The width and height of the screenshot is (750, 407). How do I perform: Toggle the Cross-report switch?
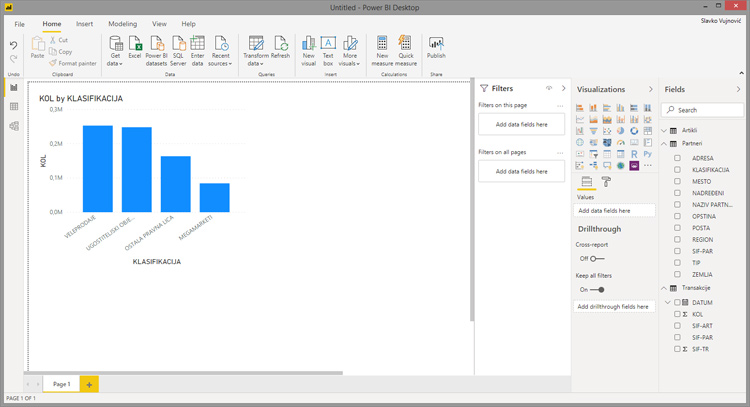click(x=596, y=258)
